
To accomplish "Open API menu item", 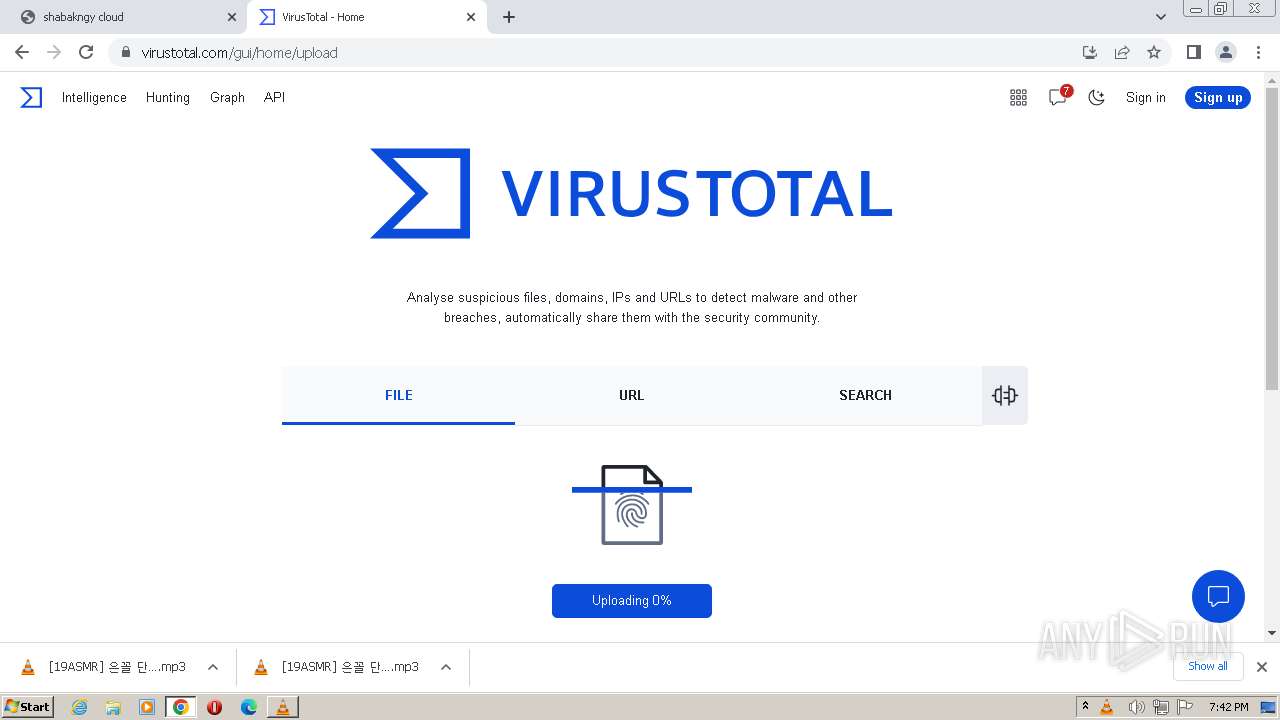I will coord(274,97).
